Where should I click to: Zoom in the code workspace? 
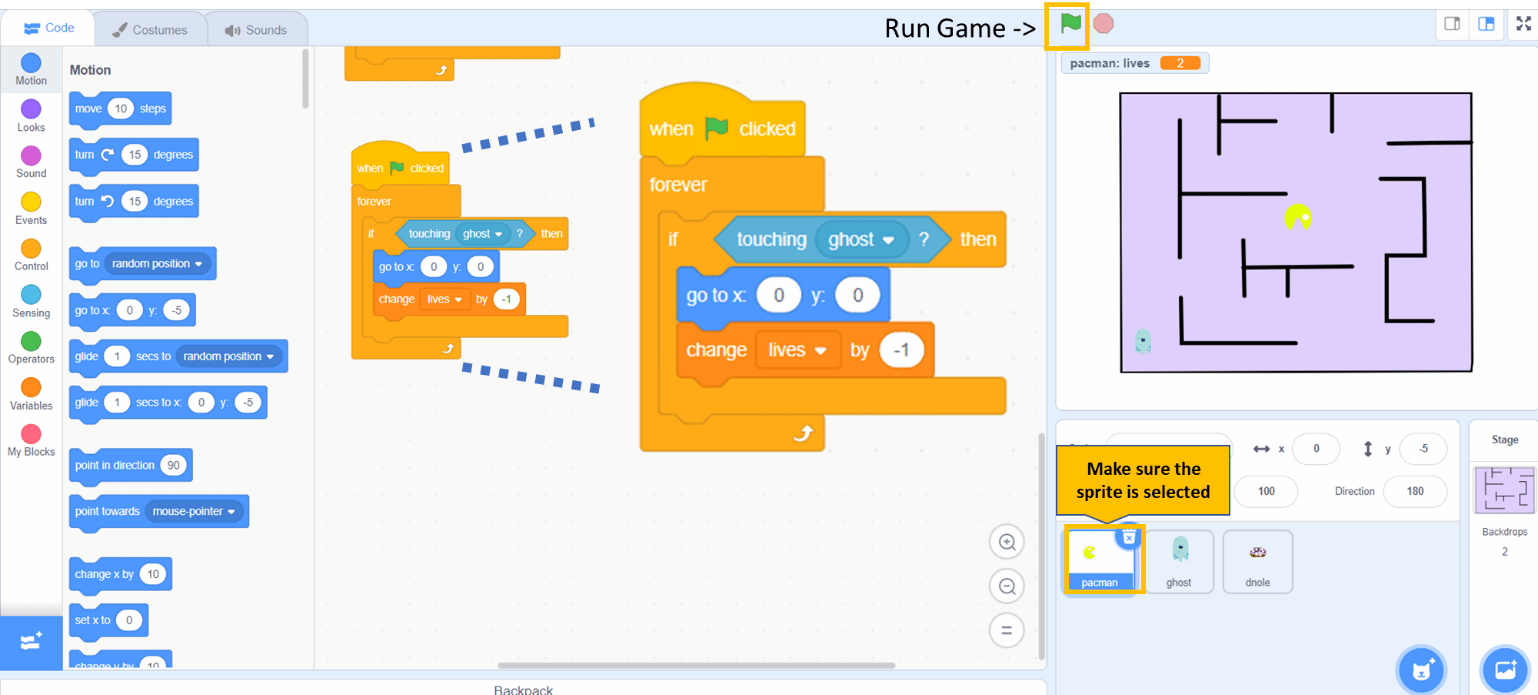point(1007,543)
